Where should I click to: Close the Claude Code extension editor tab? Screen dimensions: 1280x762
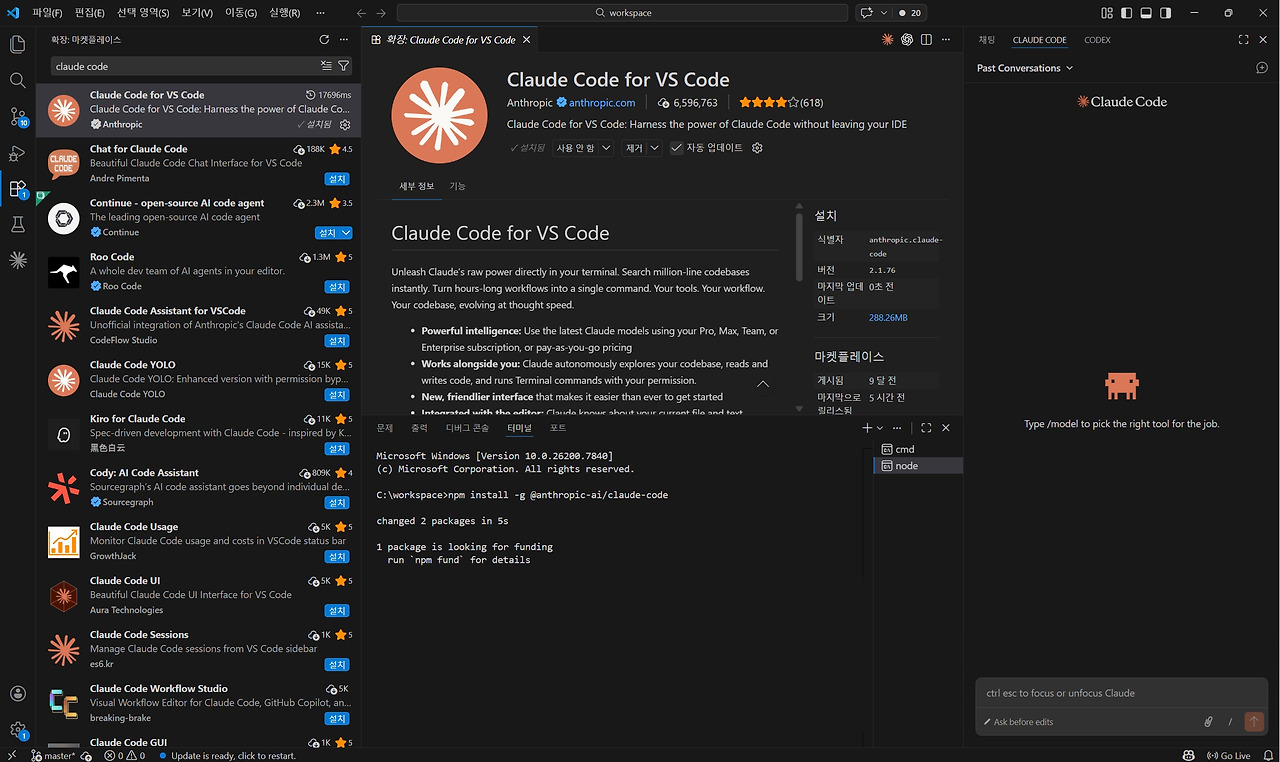527,40
